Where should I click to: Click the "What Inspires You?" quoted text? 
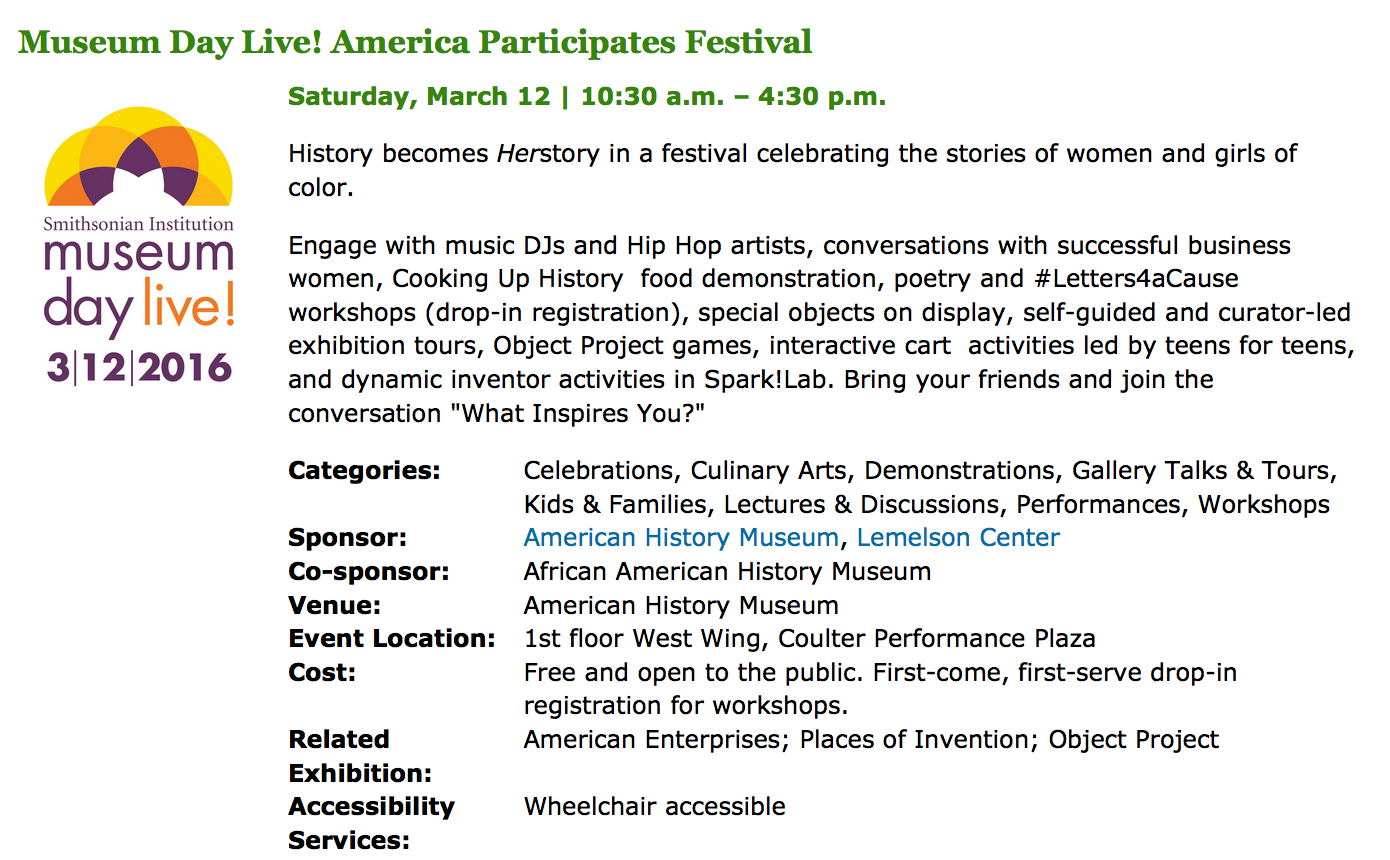(x=582, y=414)
